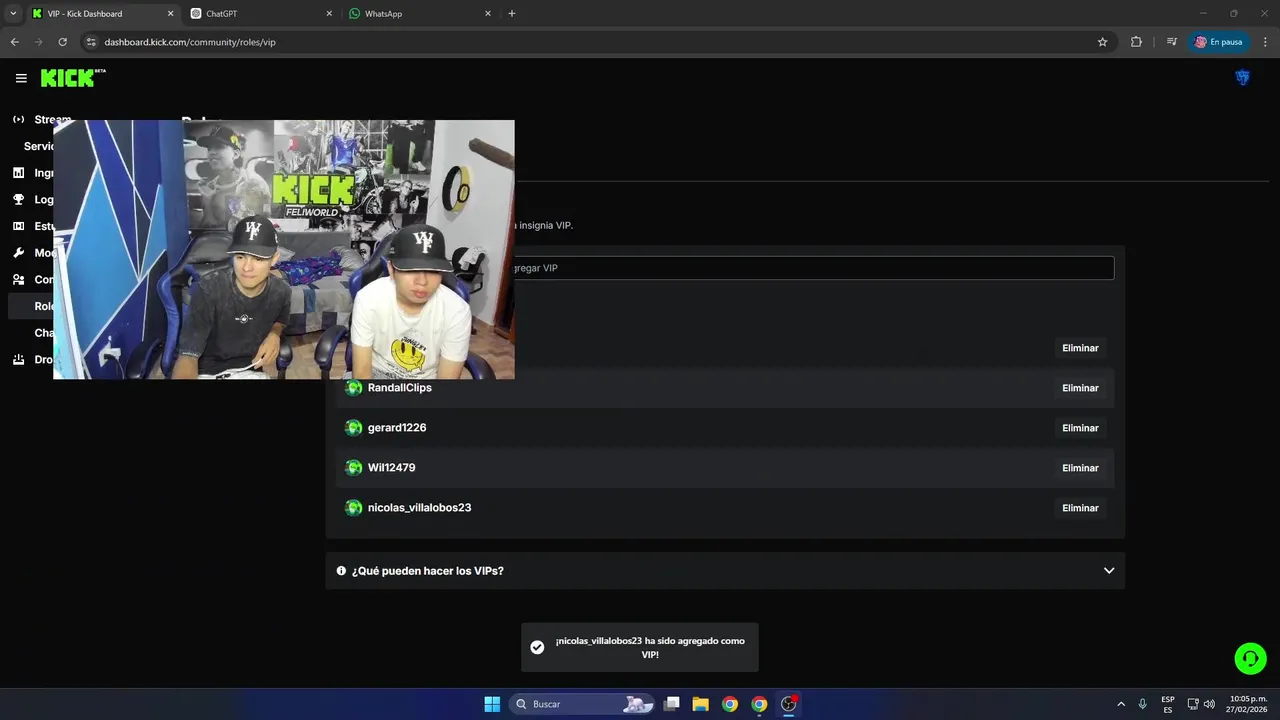Image resolution: width=1280 pixels, height=720 pixels.
Task: Open the studio icon below the trophy
Action: (x=18, y=226)
